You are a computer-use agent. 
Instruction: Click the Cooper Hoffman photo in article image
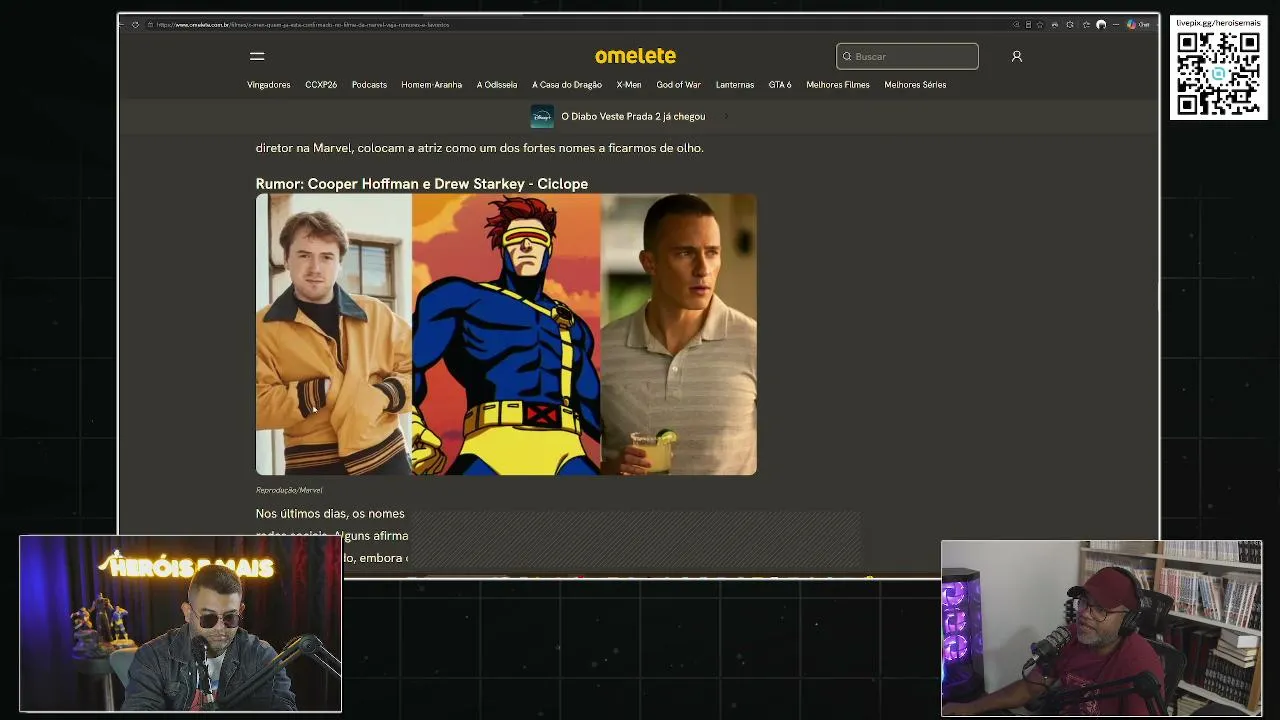tap(334, 334)
